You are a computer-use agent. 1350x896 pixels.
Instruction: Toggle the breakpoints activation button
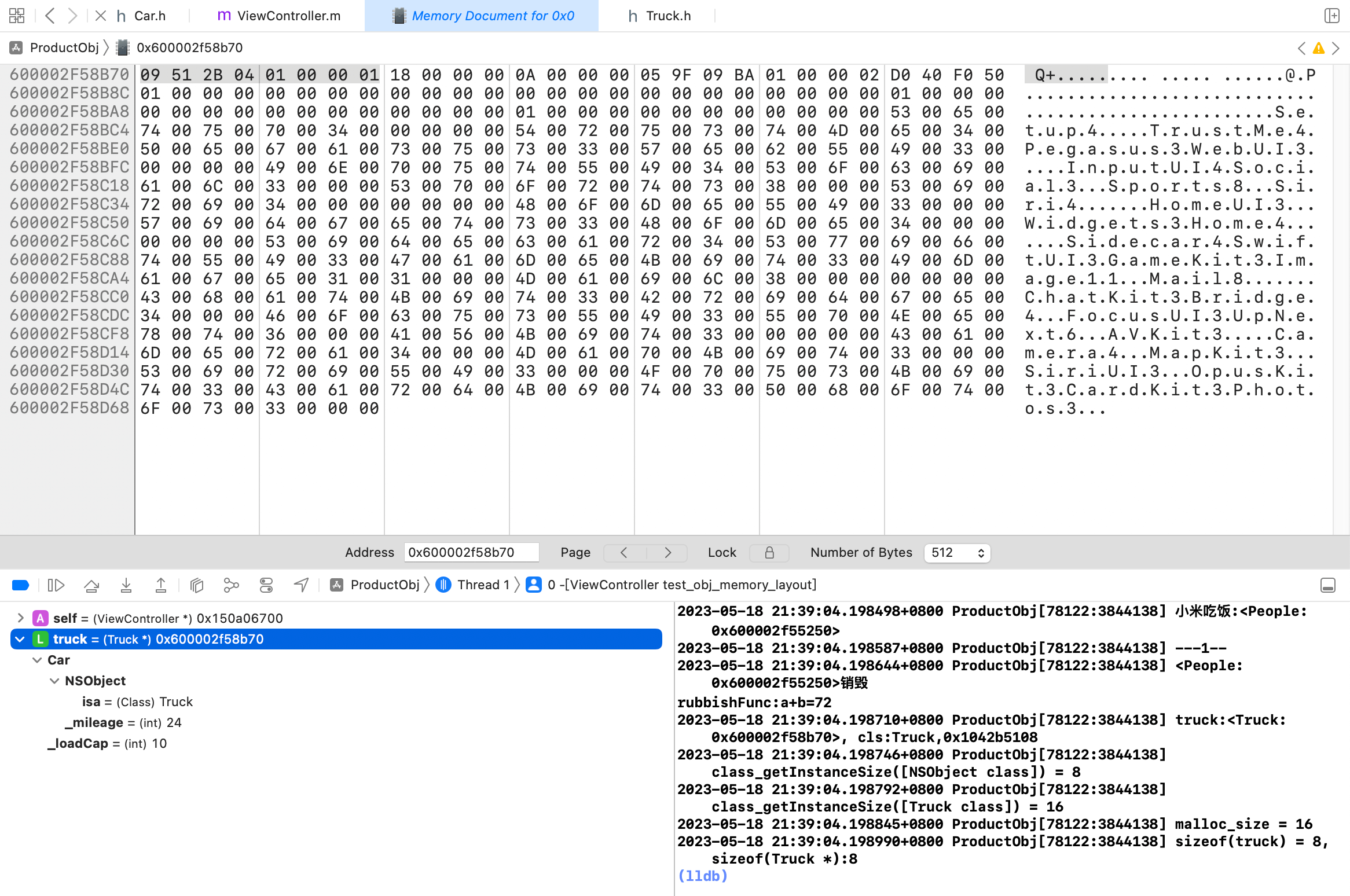tap(20, 585)
